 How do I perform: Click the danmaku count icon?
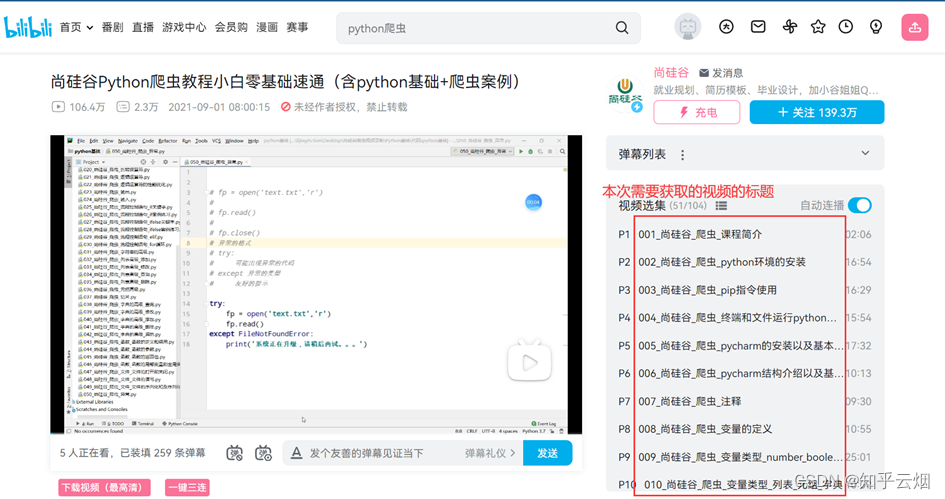[123, 107]
